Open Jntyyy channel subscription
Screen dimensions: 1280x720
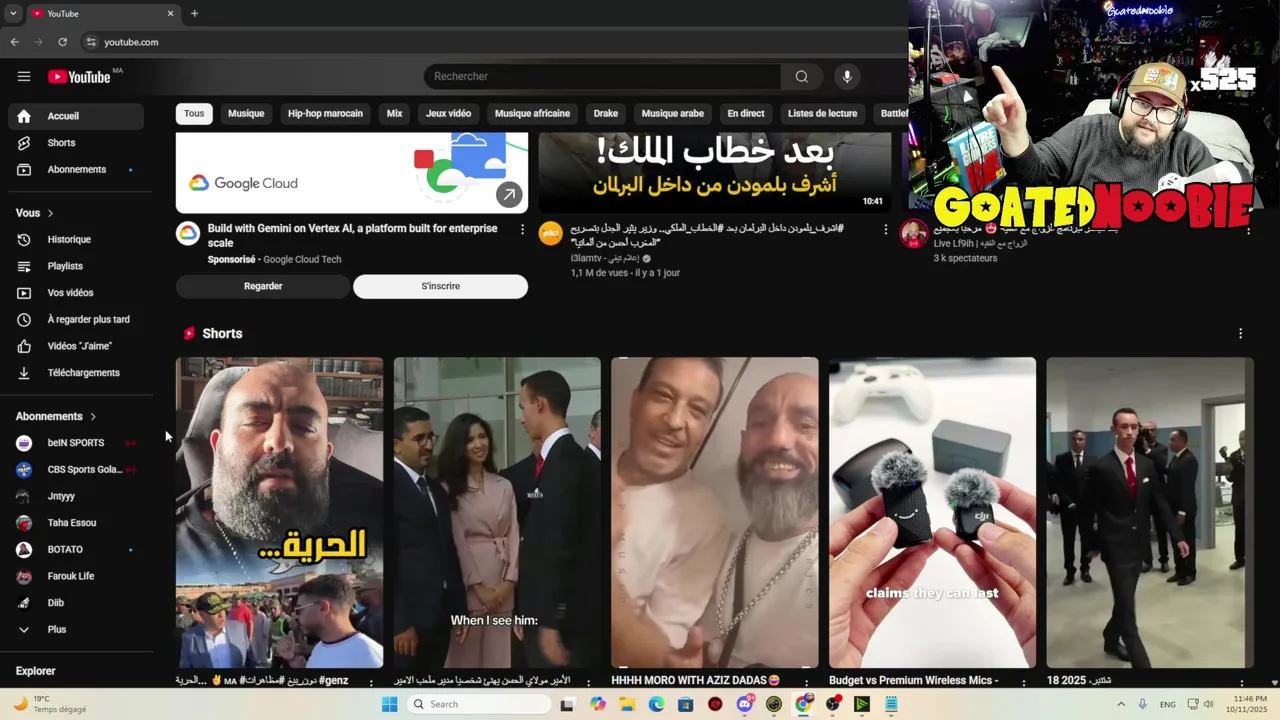(x=76, y=496)
